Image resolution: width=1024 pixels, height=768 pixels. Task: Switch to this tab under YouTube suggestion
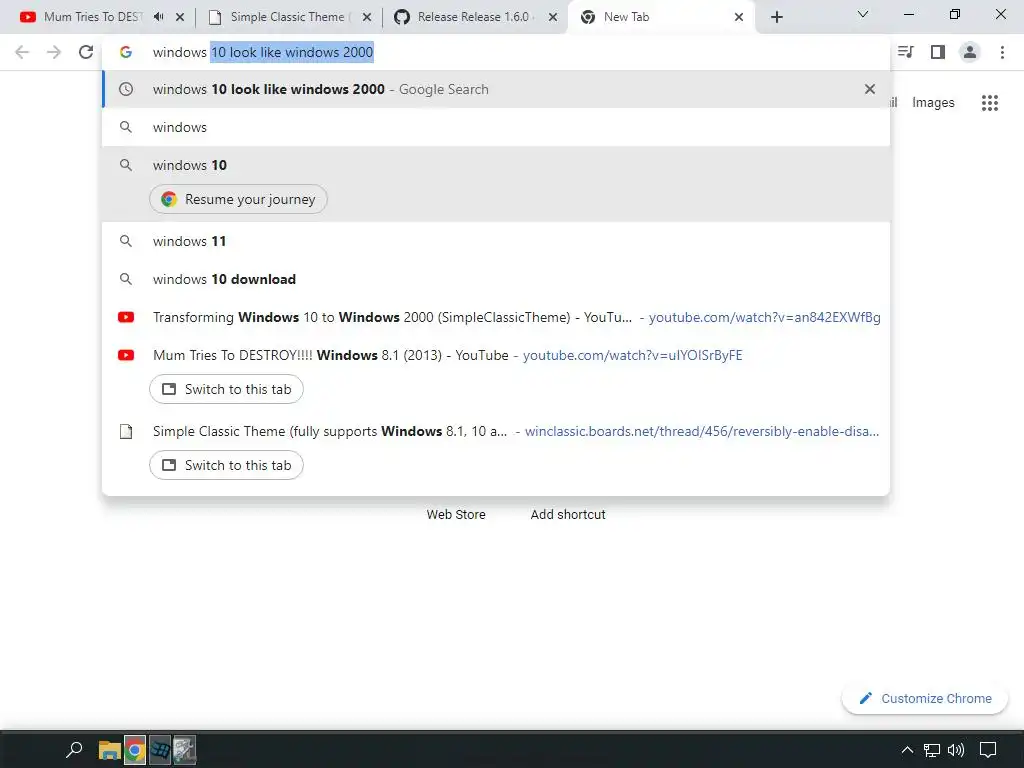[226, 389]
